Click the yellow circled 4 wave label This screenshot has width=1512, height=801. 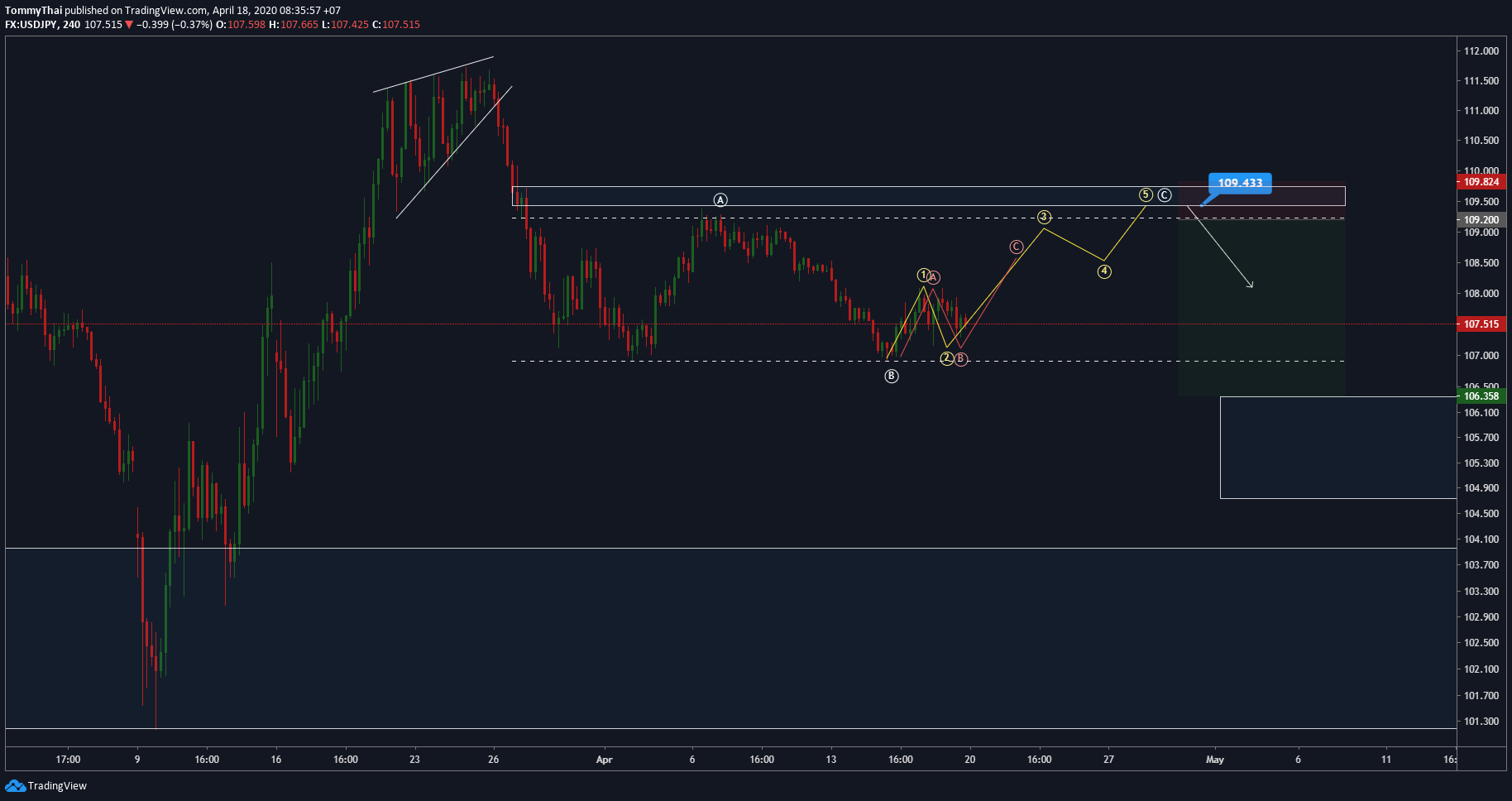click(x=1104, y=271)
